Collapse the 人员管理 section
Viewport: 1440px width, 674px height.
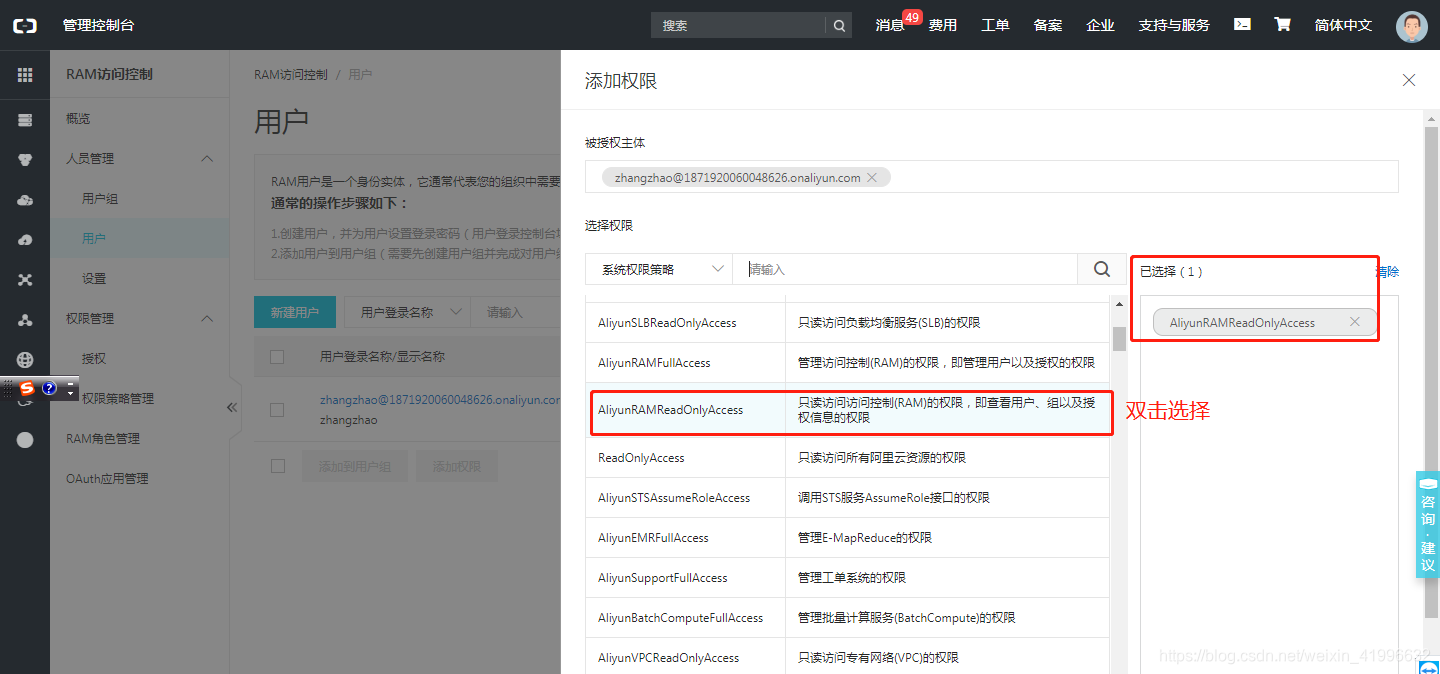pos(207,158)
